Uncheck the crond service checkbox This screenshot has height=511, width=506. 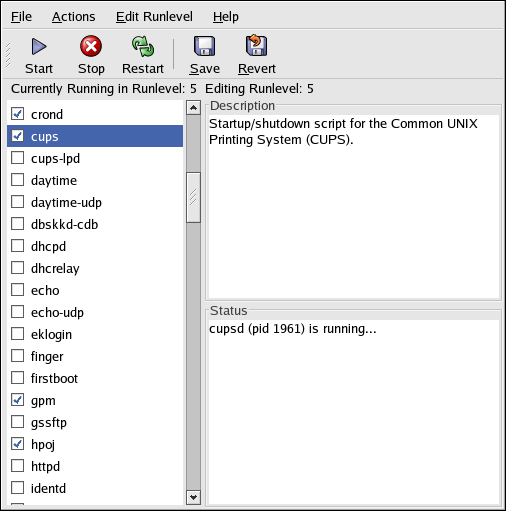pyautogui.click(x=17, y=114)
